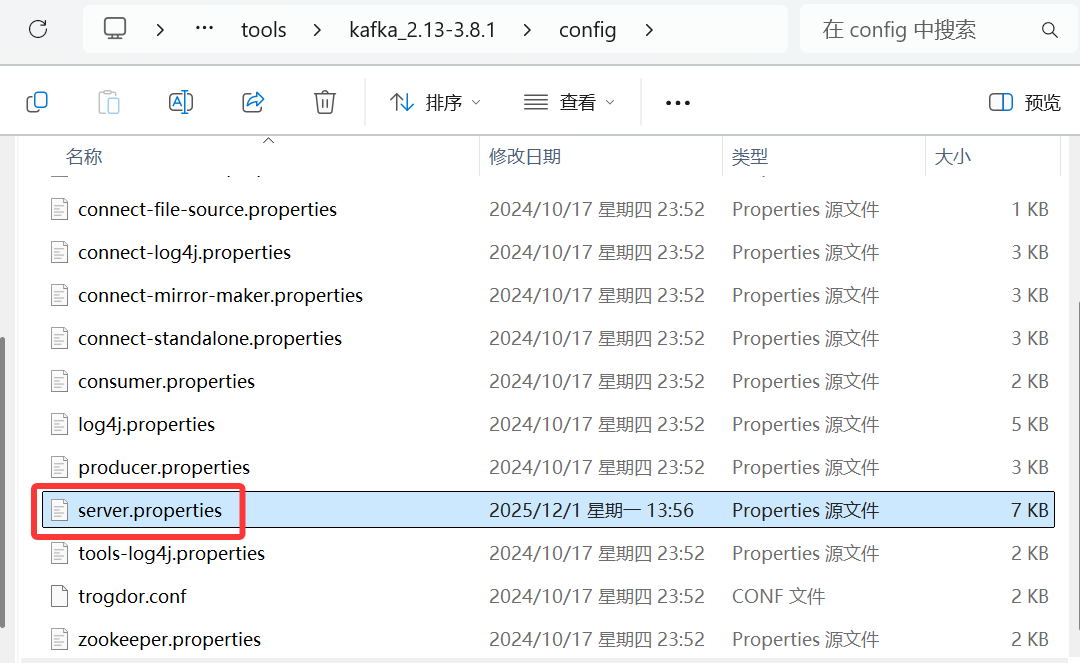Open the 排序 sort dropdown

435,103
